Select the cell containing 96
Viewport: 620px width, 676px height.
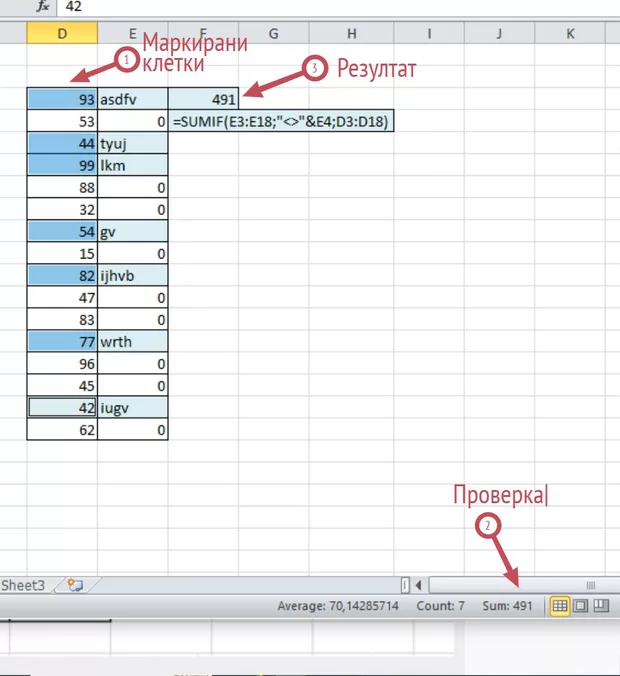coord(62,364)
